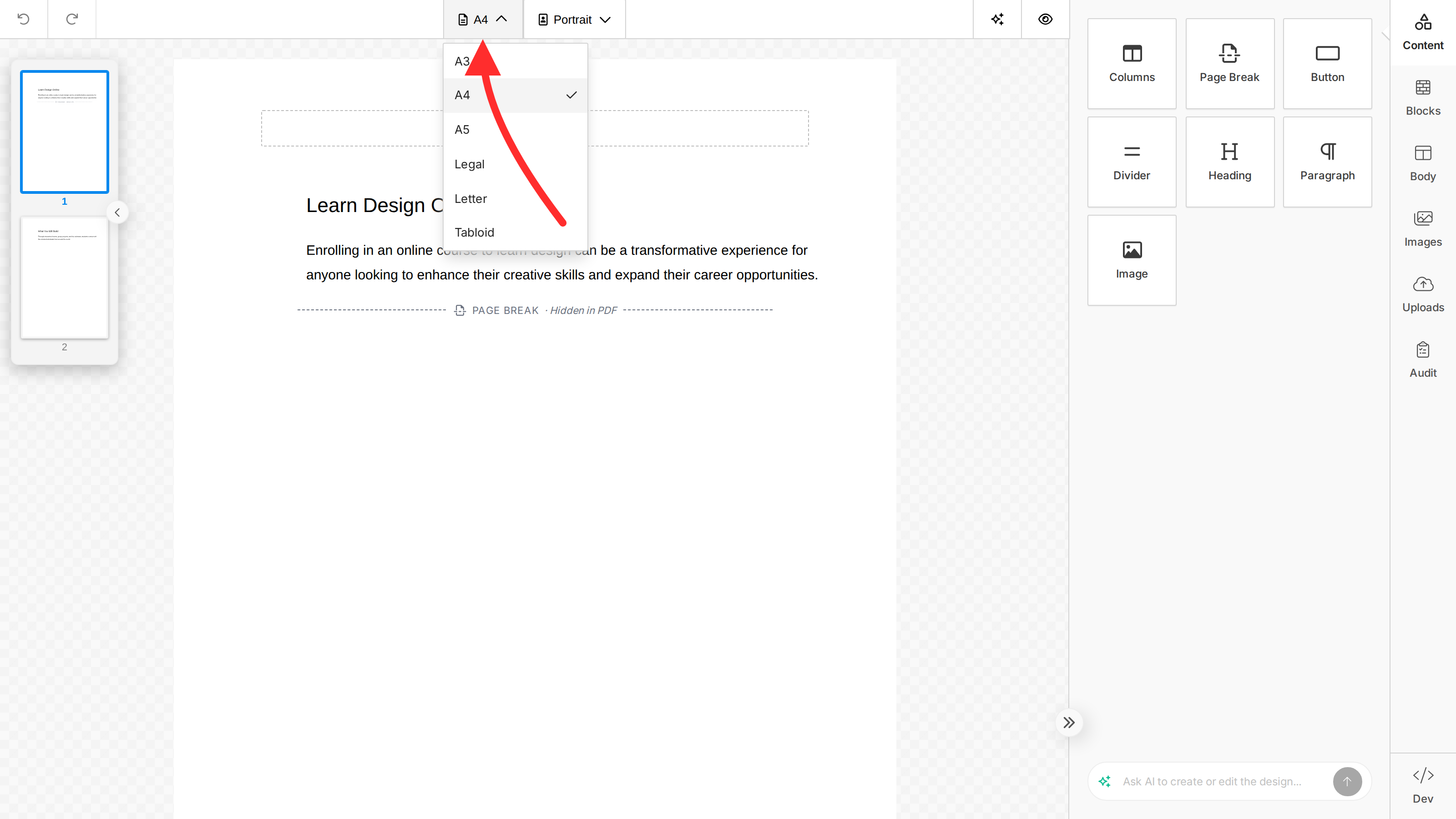Click the Enrolling in an online course paragraph

click(562, 262)
